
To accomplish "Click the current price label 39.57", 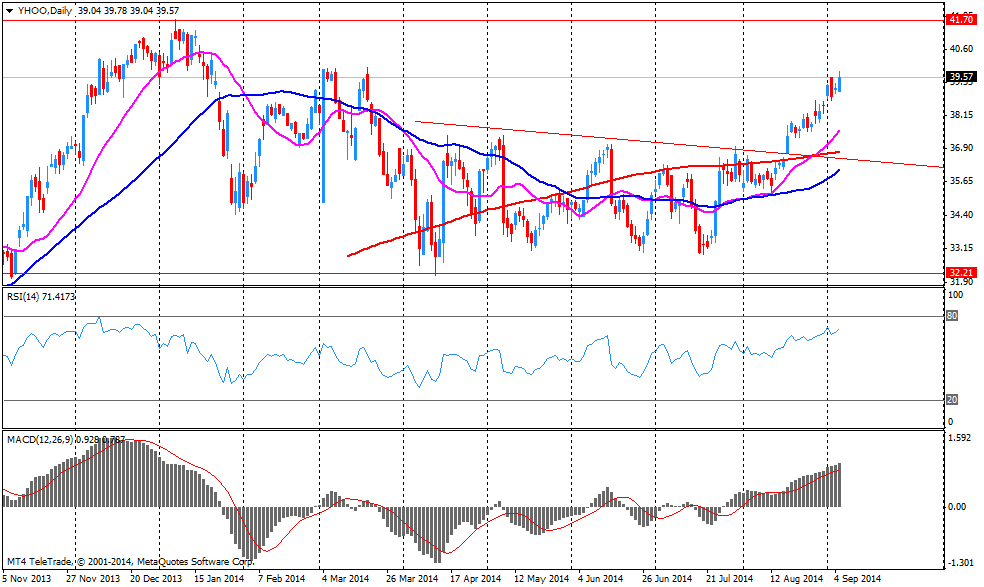I will pyautogui.click(x=961, y=77).
